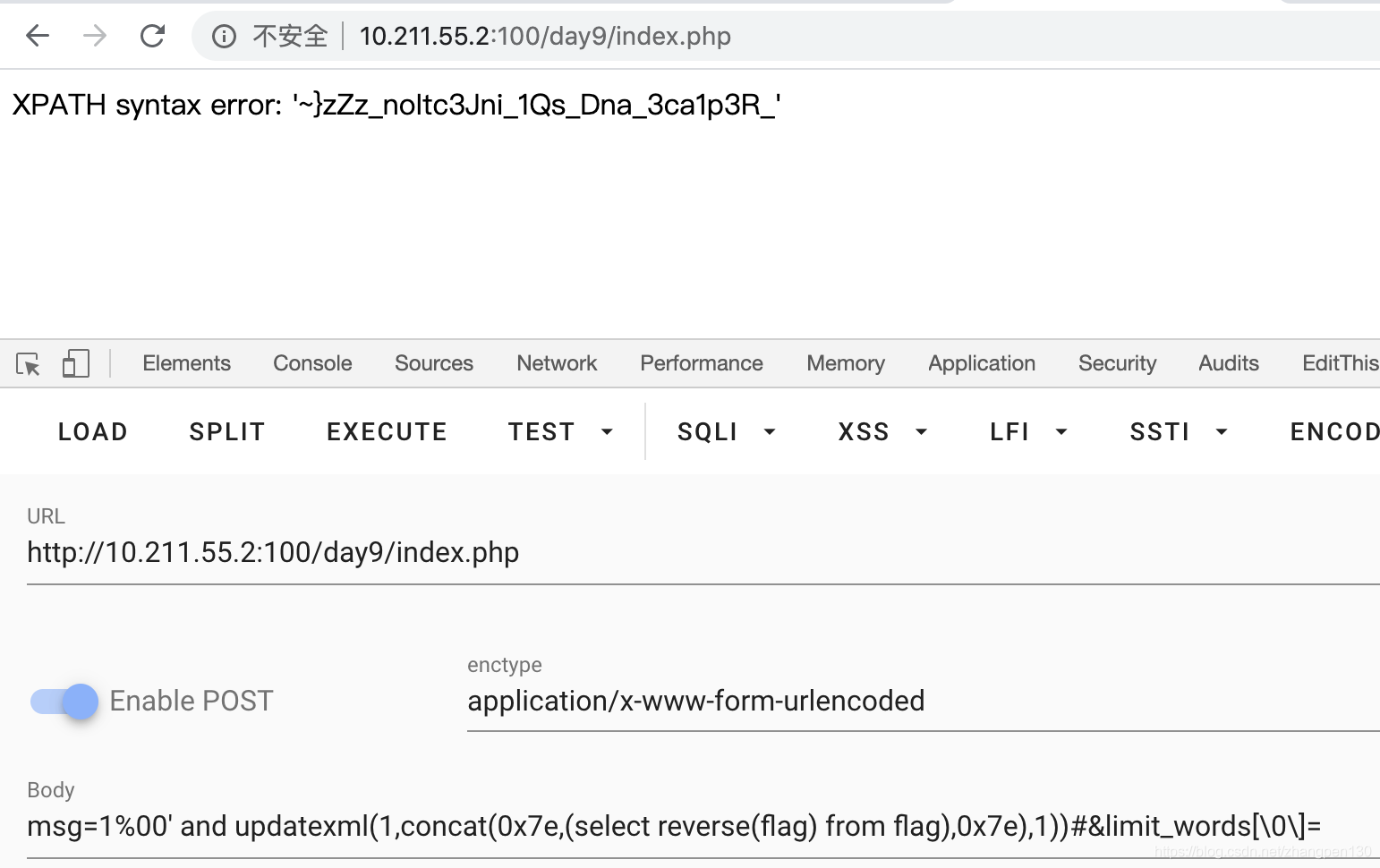
Task: Open the ENCODING menu button
Action: pos(1333,432)
